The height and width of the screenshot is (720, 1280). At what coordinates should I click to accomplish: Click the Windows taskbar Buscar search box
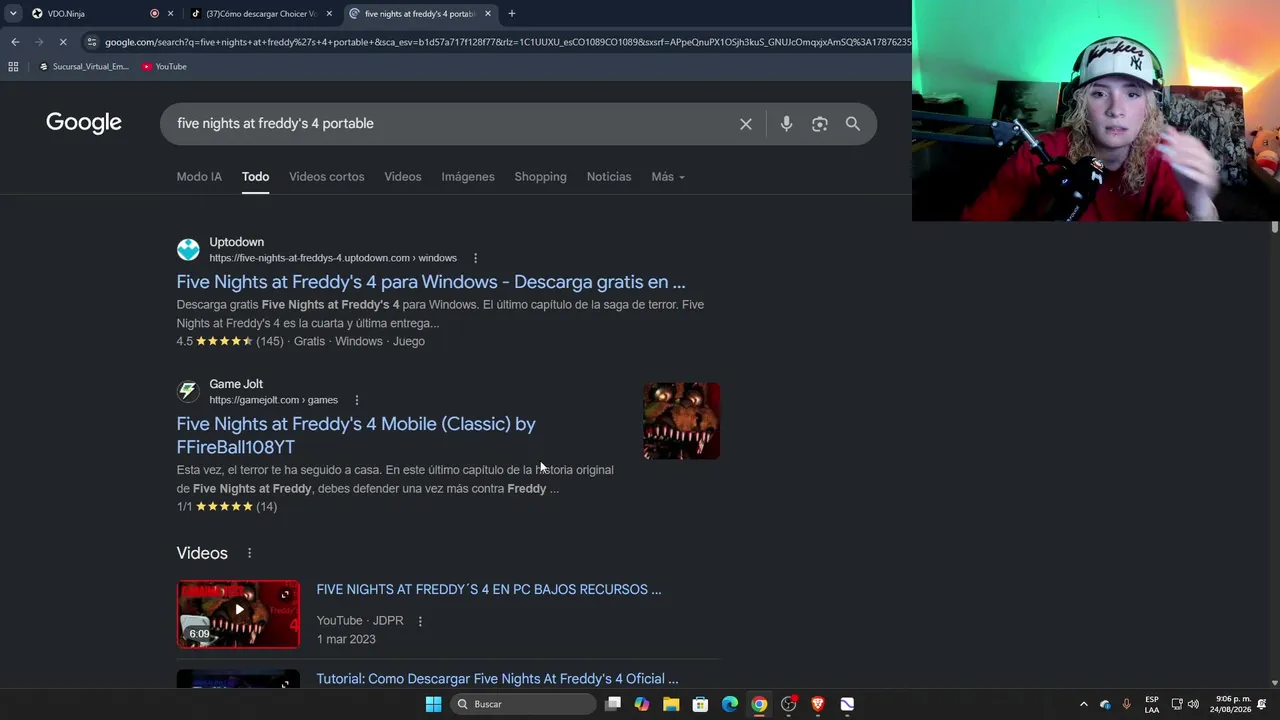pyautogui.click(x=523, y=704)
